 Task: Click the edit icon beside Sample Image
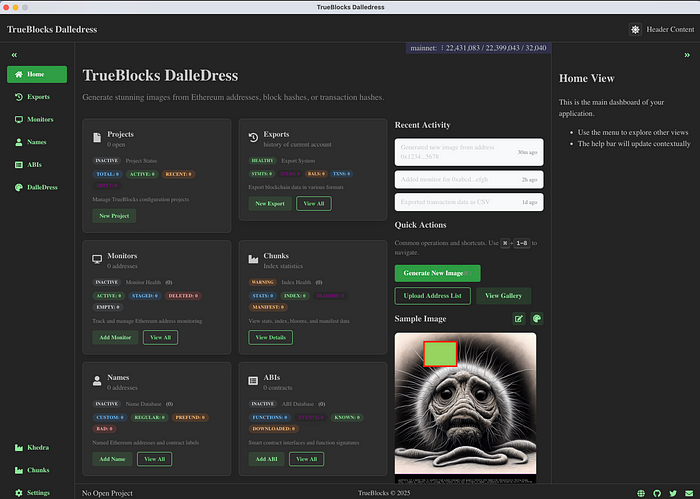pos(518,319)
